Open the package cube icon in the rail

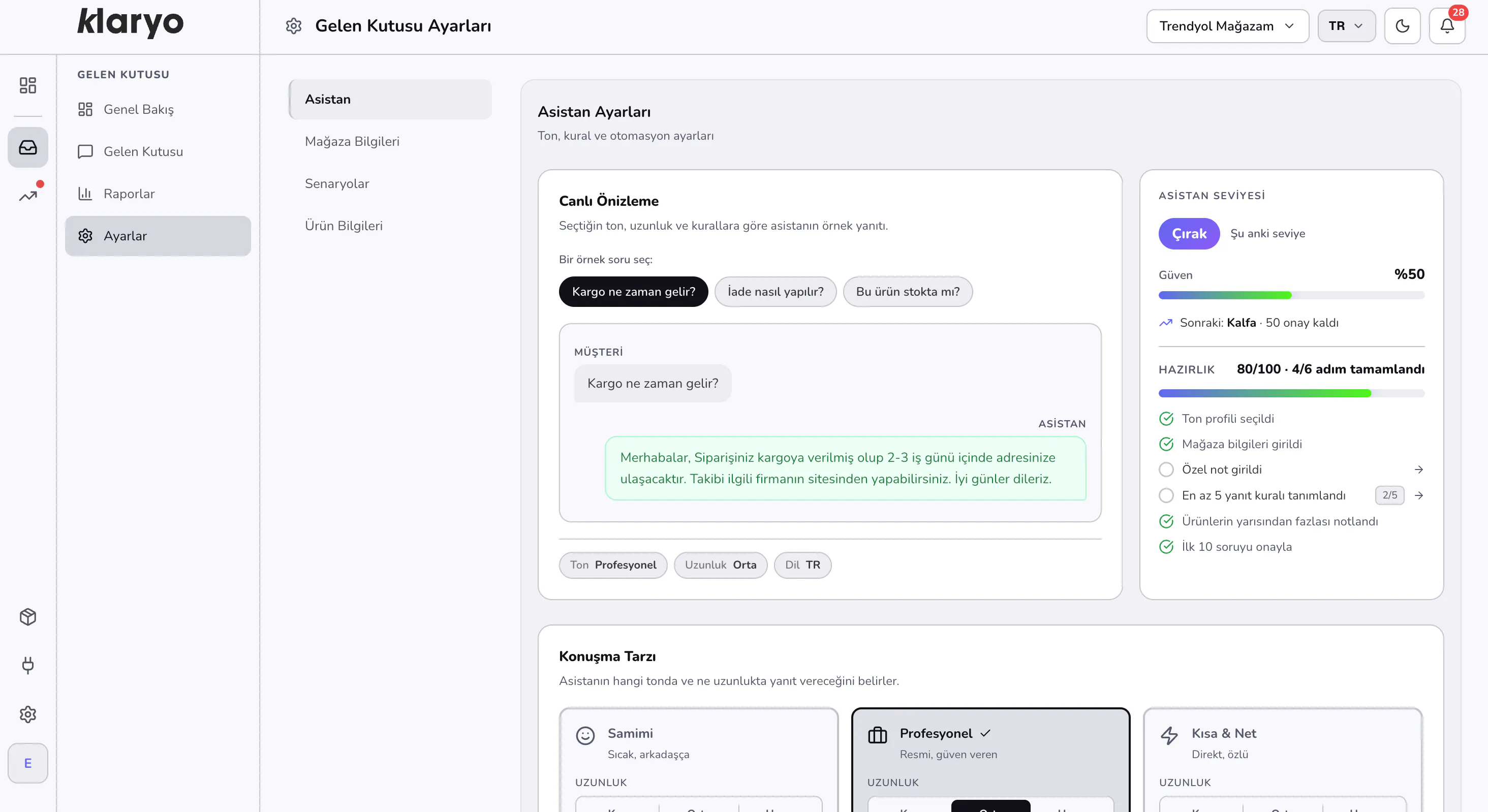tap(28, 617)
